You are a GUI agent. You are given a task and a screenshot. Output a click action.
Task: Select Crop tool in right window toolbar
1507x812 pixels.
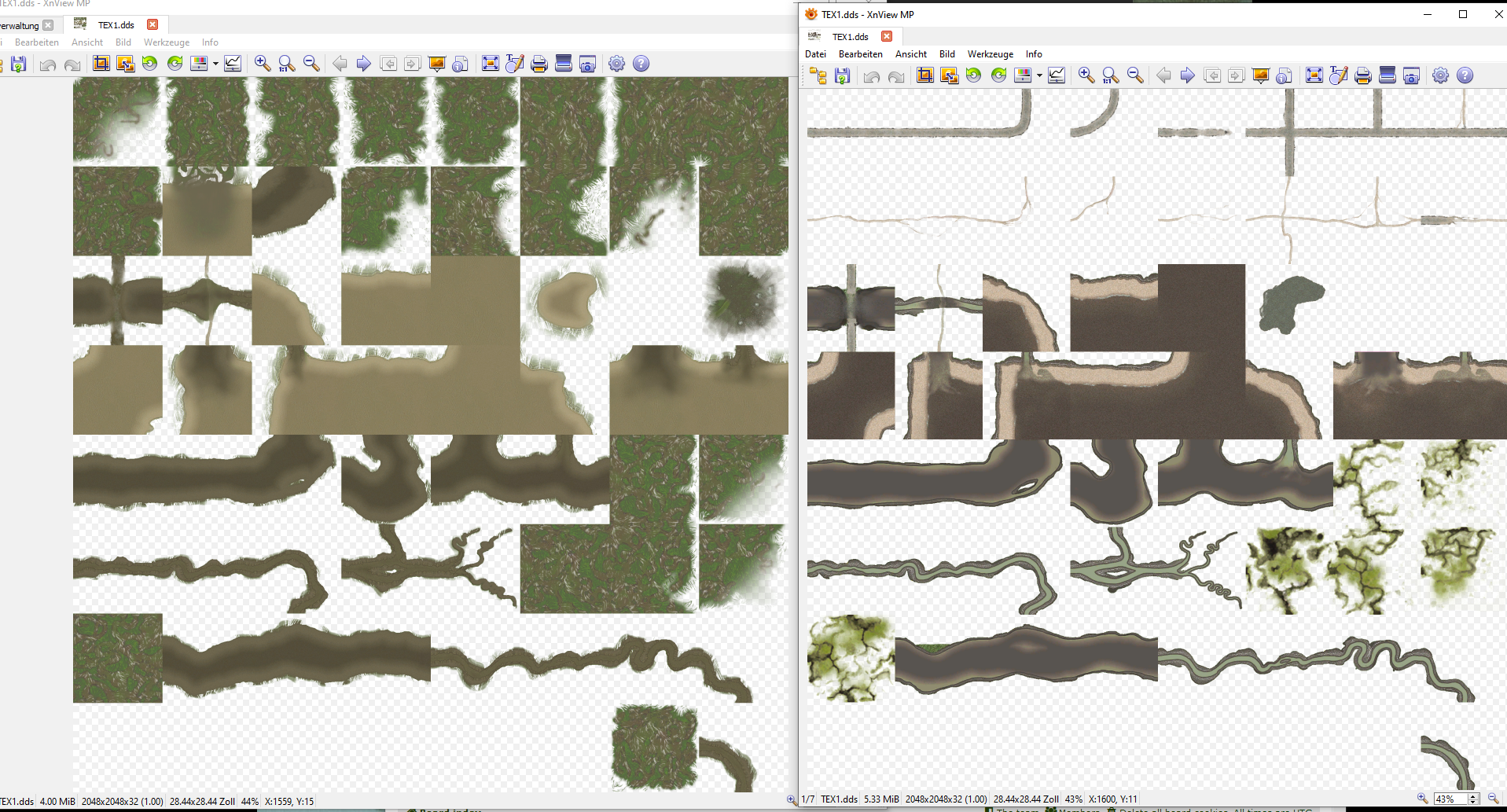coord(925,75)
